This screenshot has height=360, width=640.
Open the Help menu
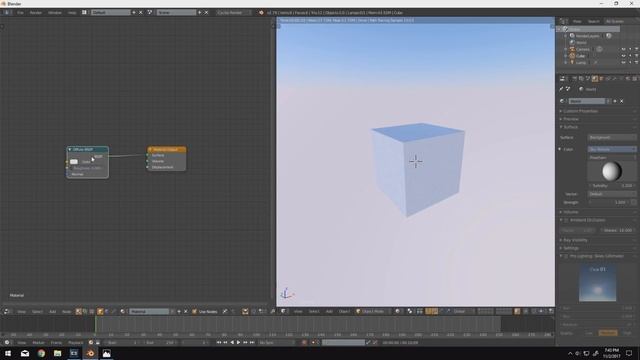click(x=72, y=13)
